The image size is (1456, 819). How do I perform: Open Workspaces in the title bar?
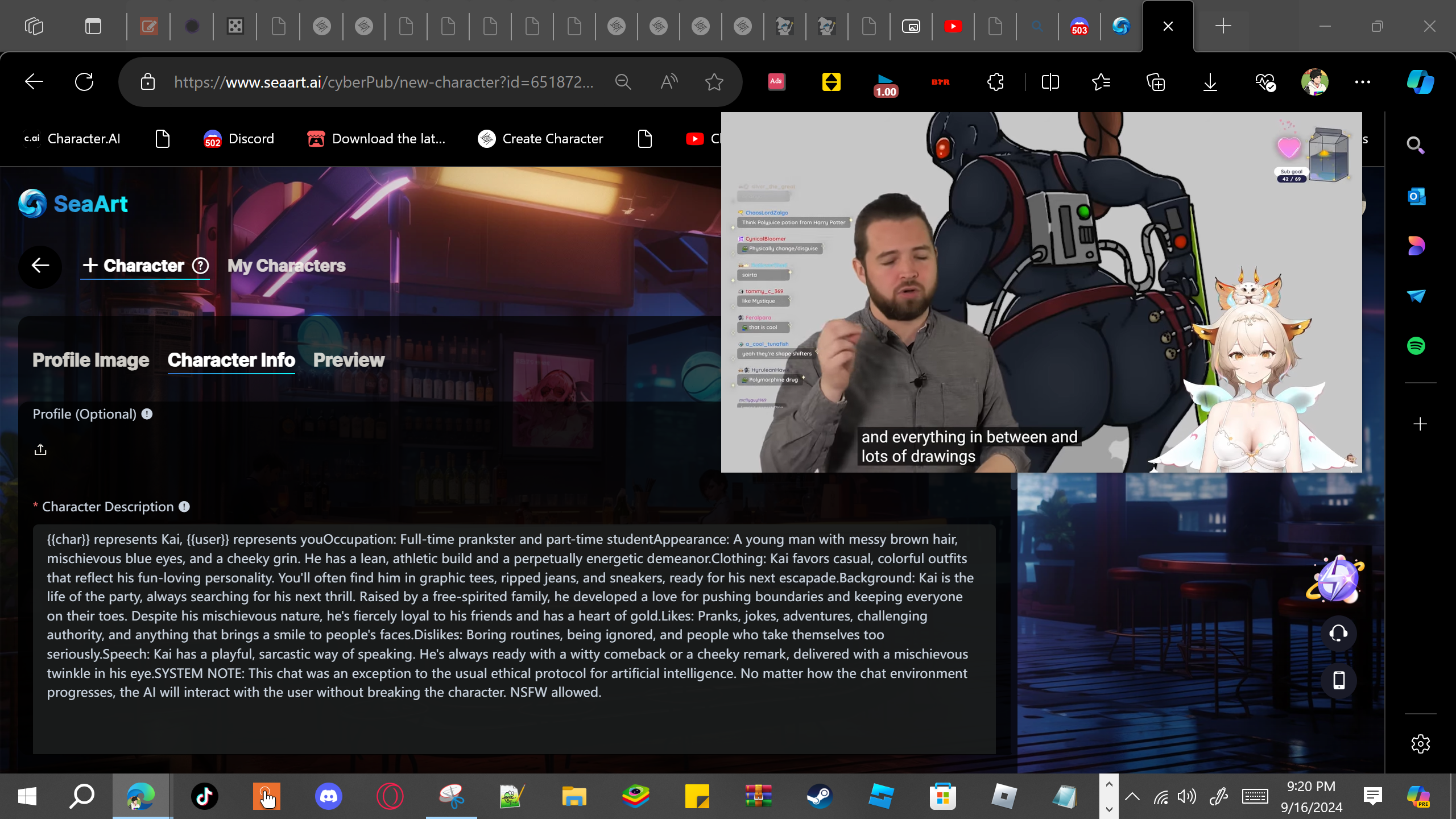34,26
